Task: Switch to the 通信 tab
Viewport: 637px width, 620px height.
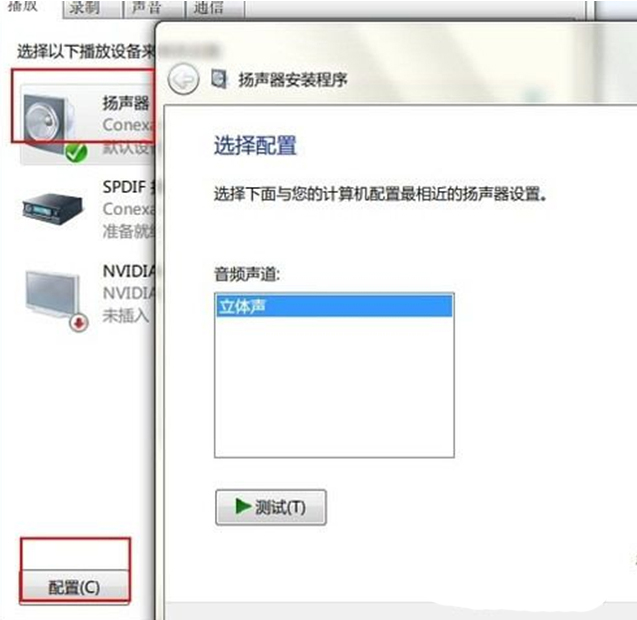Action: (215, 8)
